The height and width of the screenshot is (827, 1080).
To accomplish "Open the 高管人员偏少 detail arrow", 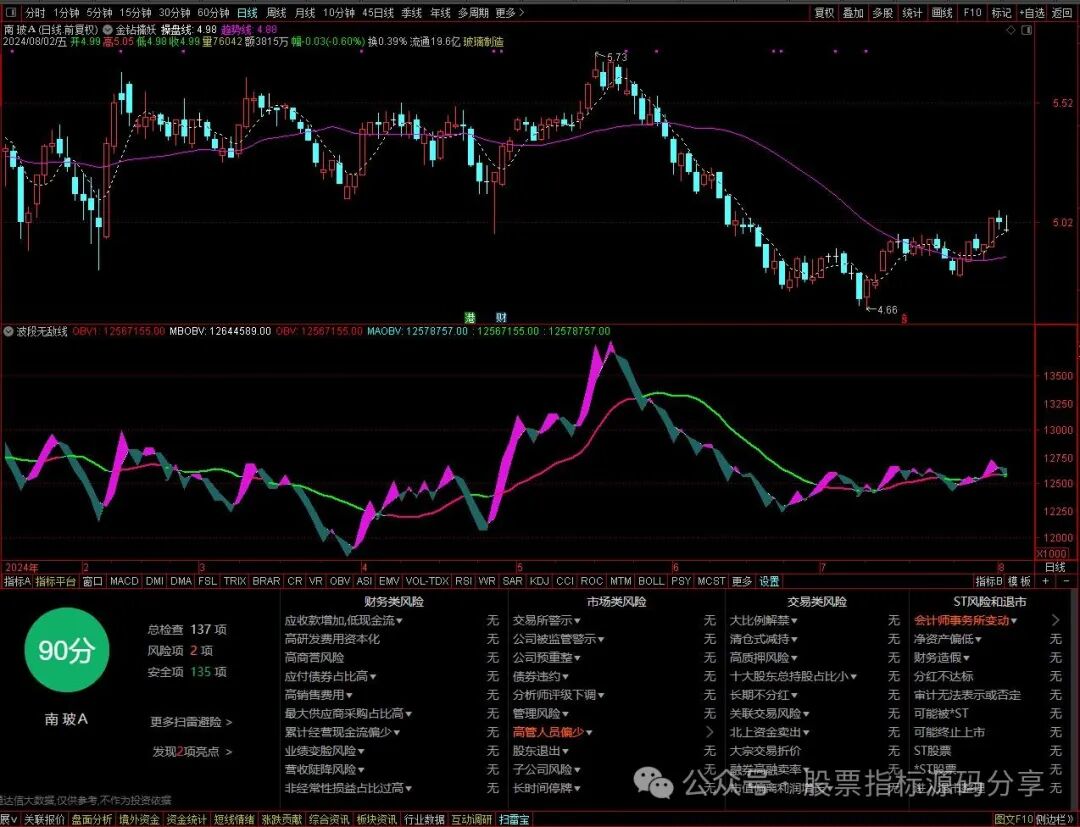I will click(x=709, y=732).
